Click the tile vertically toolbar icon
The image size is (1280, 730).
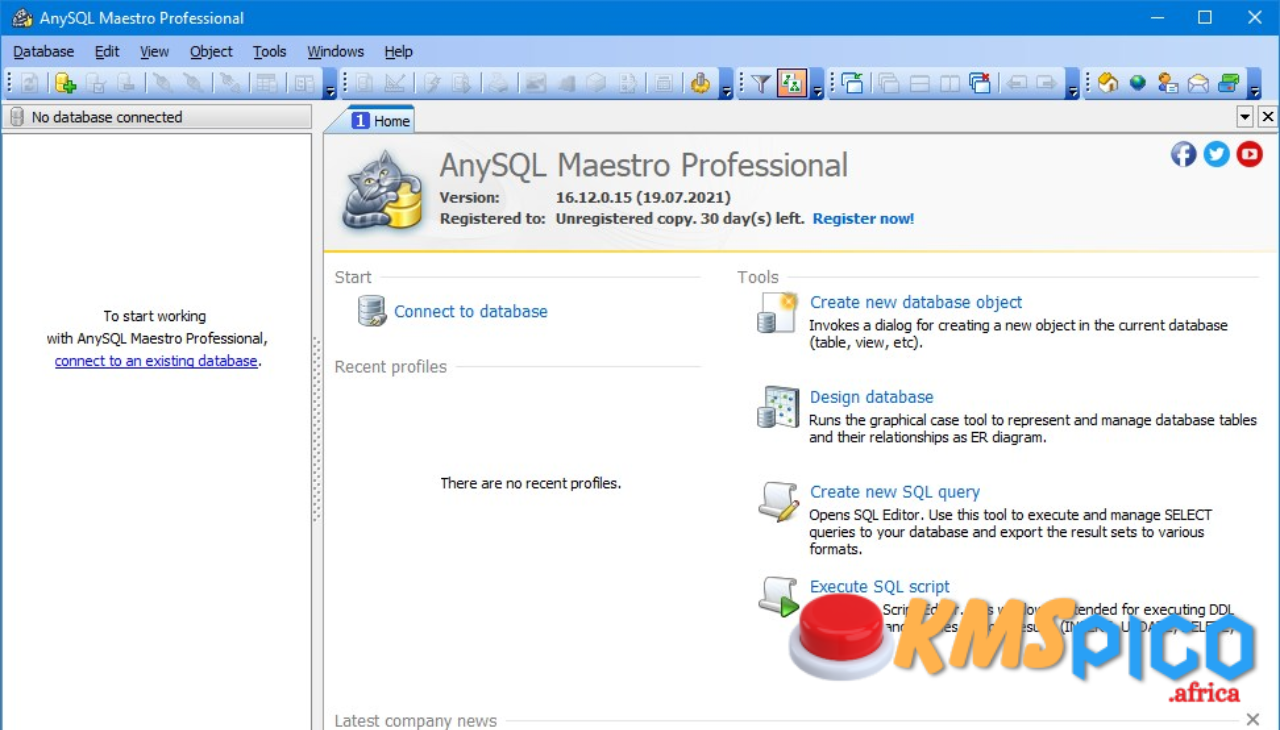point(950,84)
